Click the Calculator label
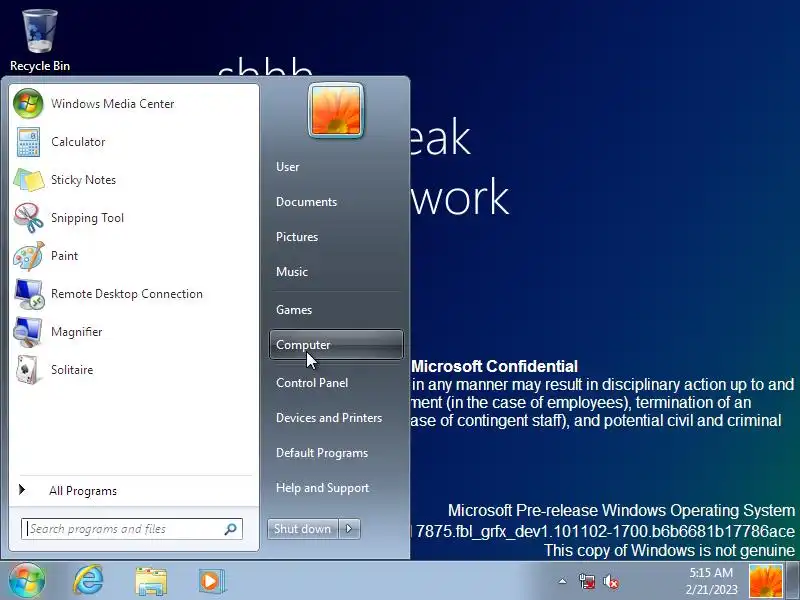 pyautogui.click(x=78, y=142)
